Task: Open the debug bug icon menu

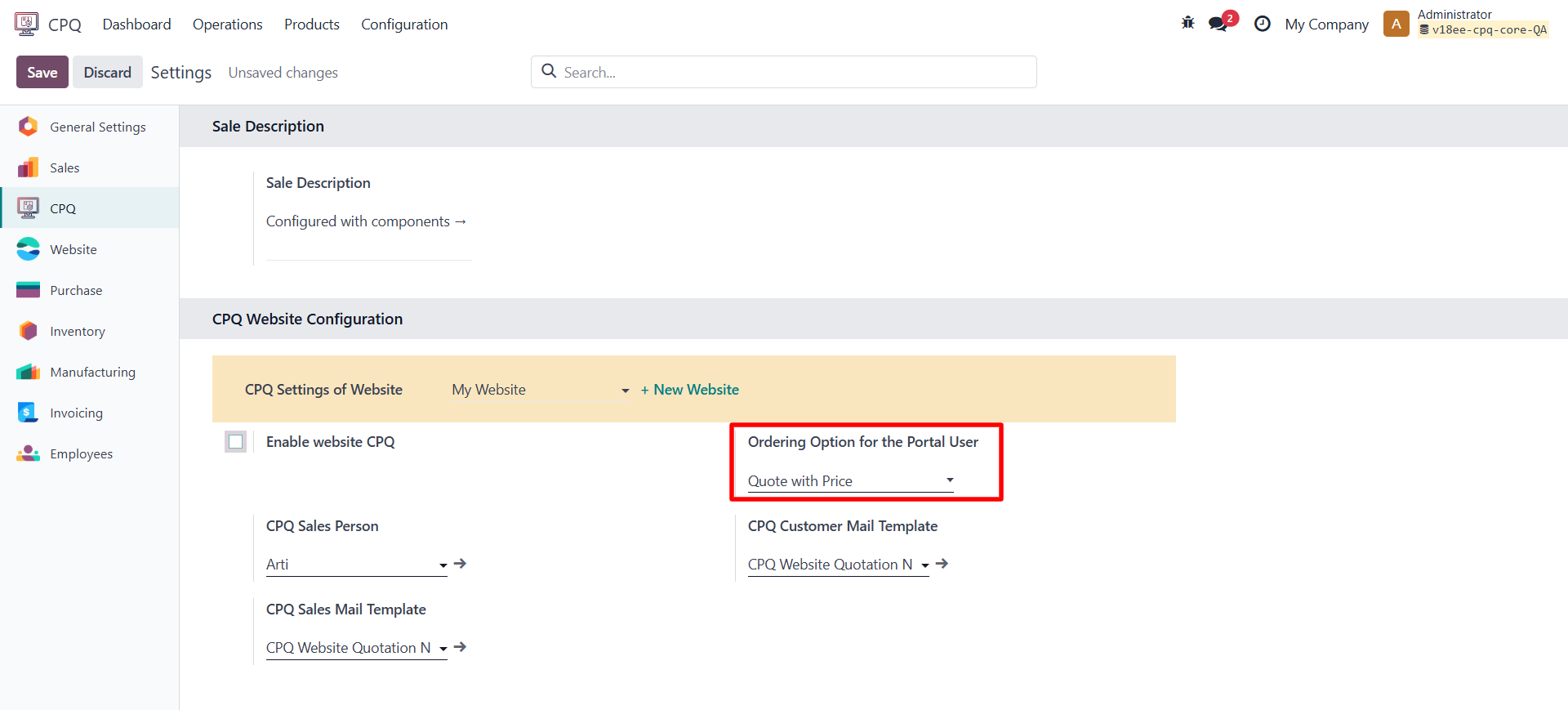Action: tap(1187, 24)
